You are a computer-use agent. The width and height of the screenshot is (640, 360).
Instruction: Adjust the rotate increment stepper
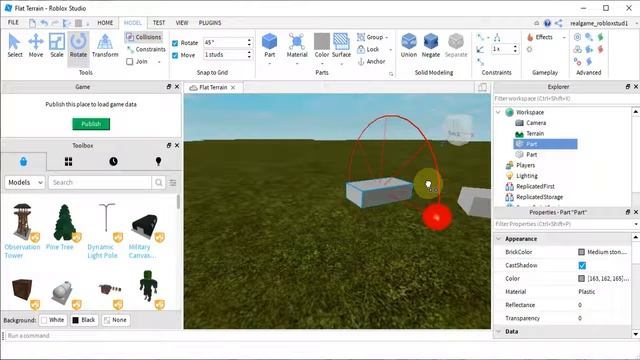(x=249, y=42)
